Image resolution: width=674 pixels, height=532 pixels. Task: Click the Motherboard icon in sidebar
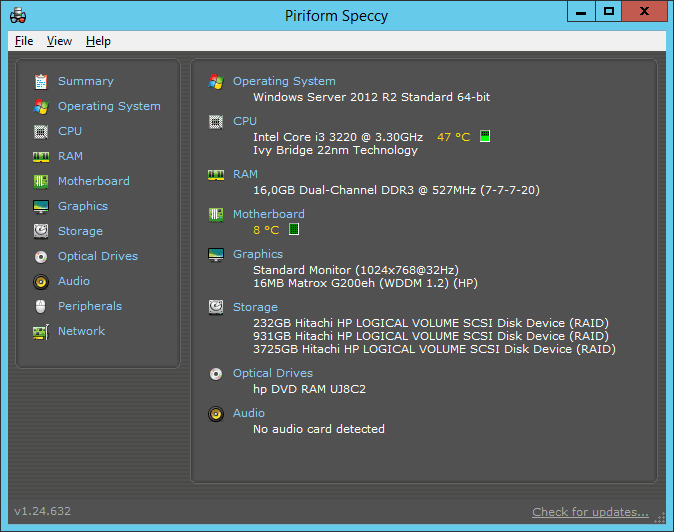point(41,181)
